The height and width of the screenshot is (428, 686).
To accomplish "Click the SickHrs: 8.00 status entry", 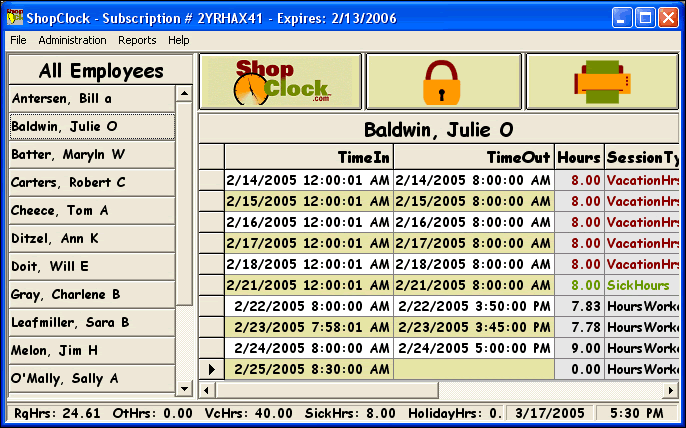I will pos(350,413).
